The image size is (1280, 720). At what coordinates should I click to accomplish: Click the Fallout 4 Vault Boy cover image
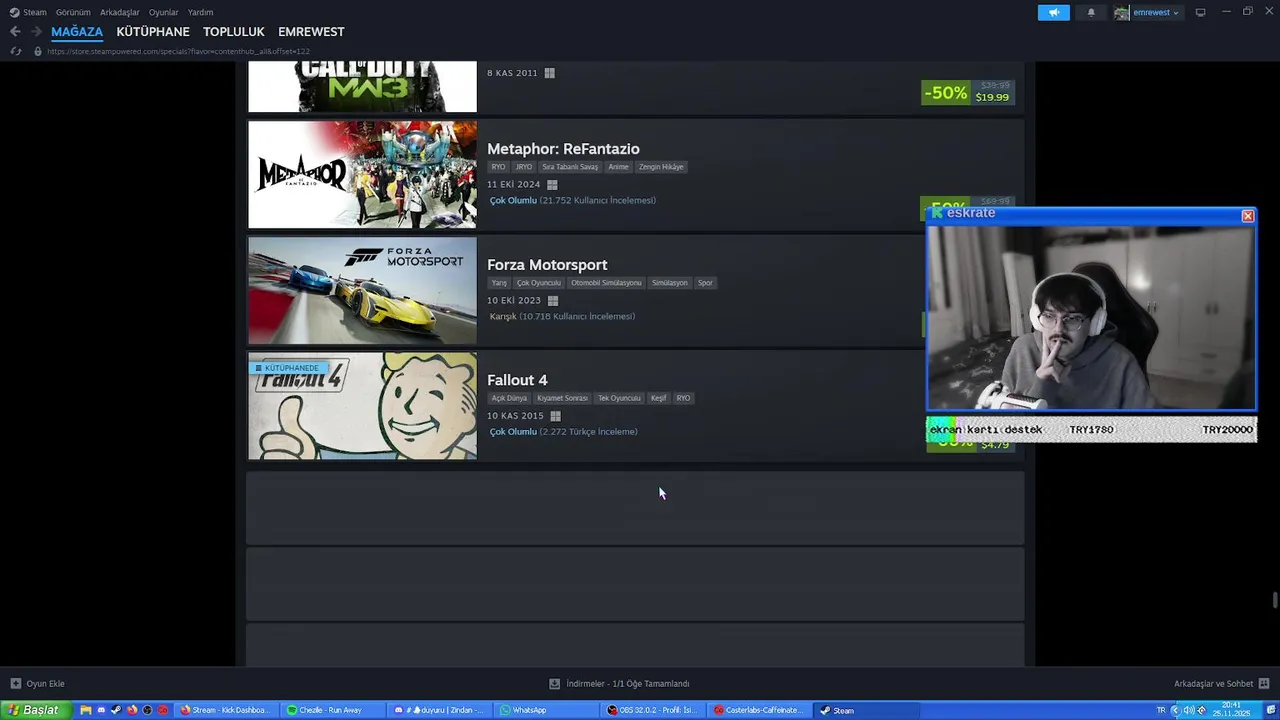(x=362, y=406)
